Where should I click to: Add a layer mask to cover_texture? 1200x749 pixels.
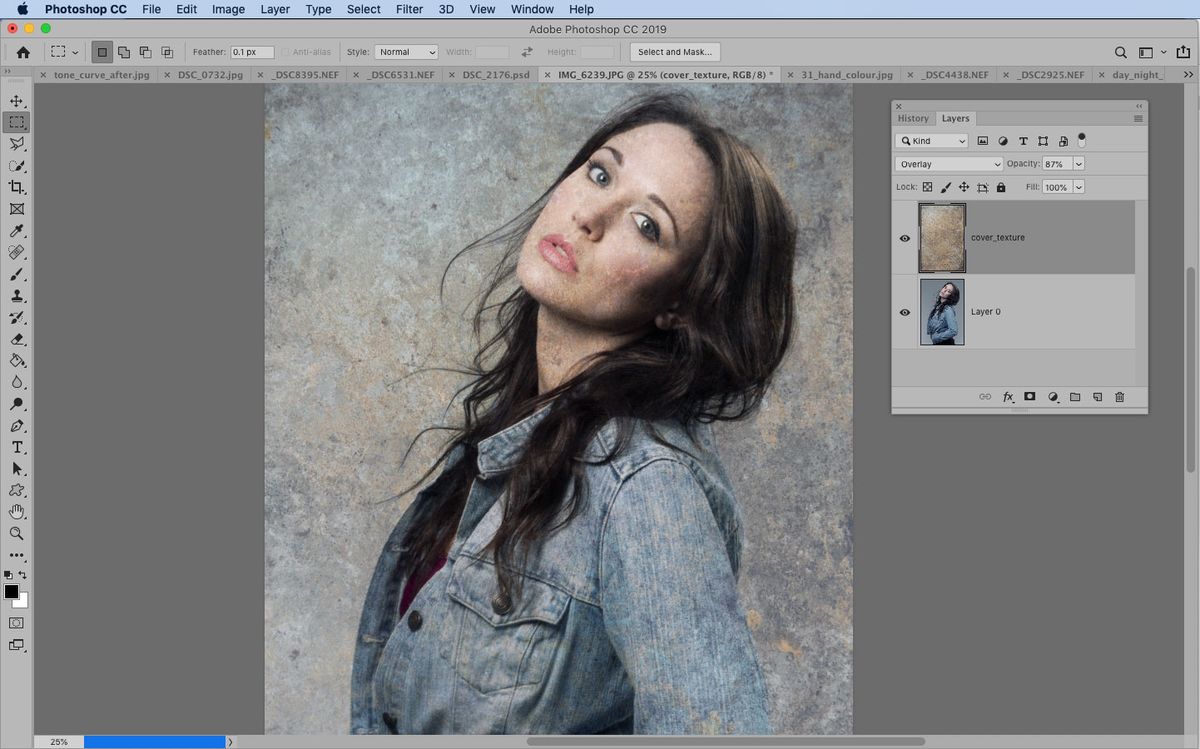coord(1029,397)
